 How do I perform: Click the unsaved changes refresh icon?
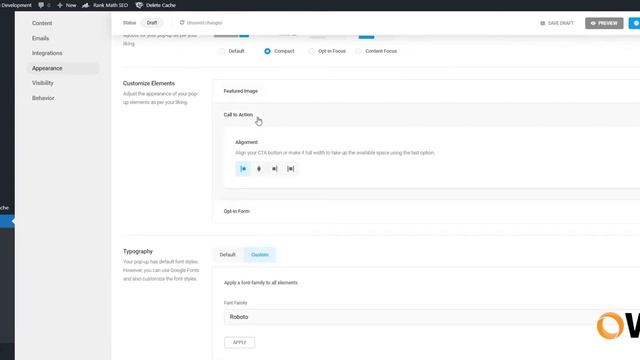click(x=182, y=22)
